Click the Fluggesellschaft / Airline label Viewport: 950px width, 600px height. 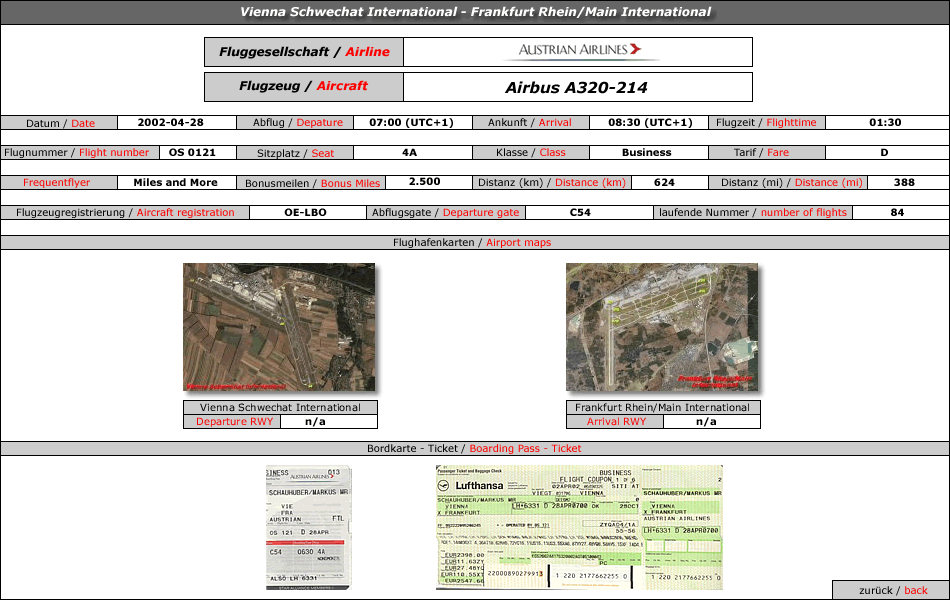point(304,52)
